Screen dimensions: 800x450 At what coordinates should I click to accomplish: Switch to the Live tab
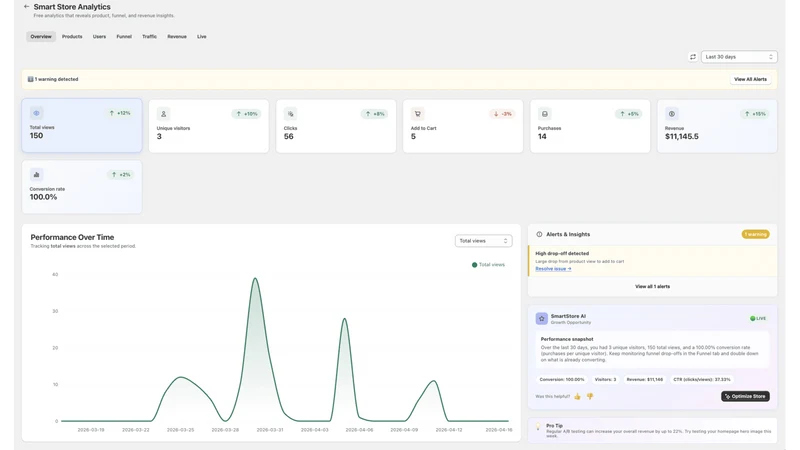(202, 37)
